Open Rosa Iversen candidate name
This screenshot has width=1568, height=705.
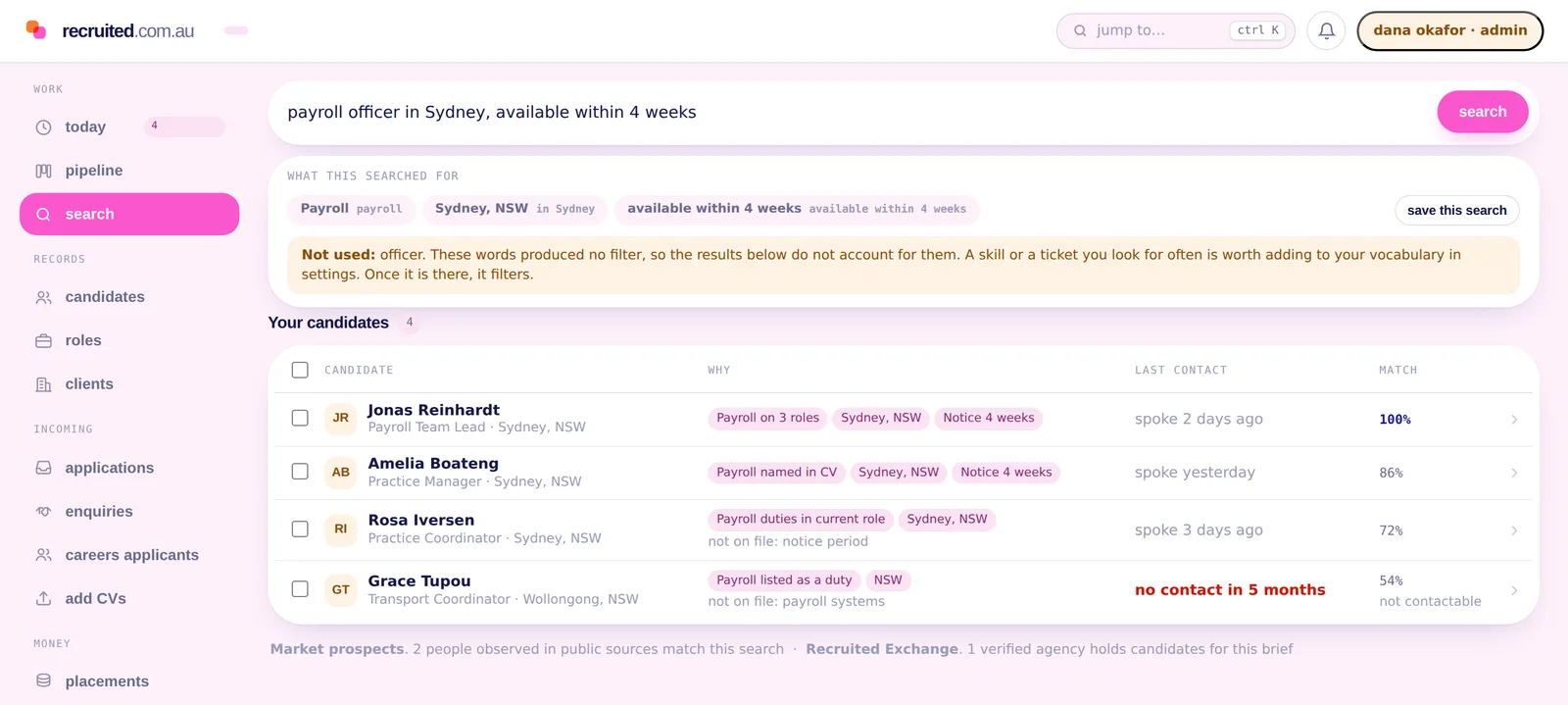tap(420, 520)
